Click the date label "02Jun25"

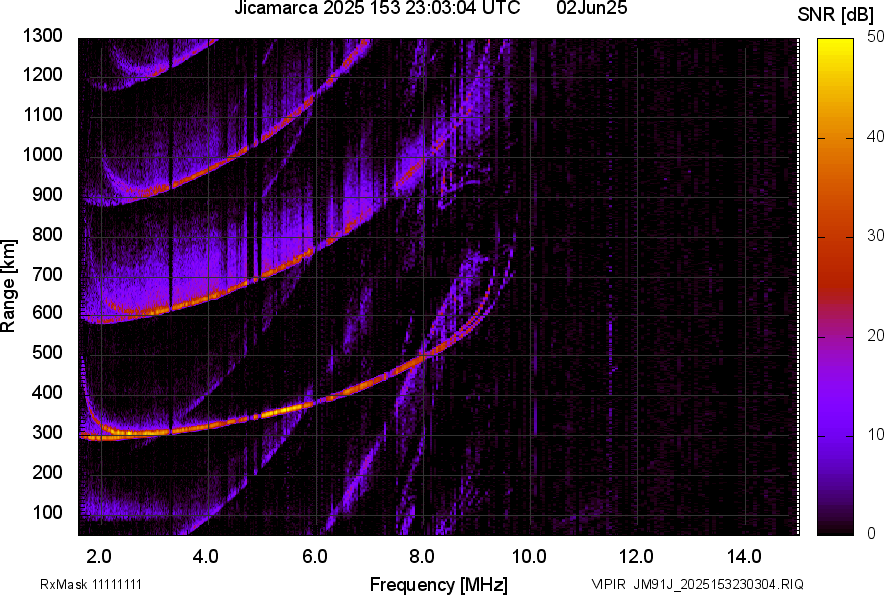[x=591, y=8]
